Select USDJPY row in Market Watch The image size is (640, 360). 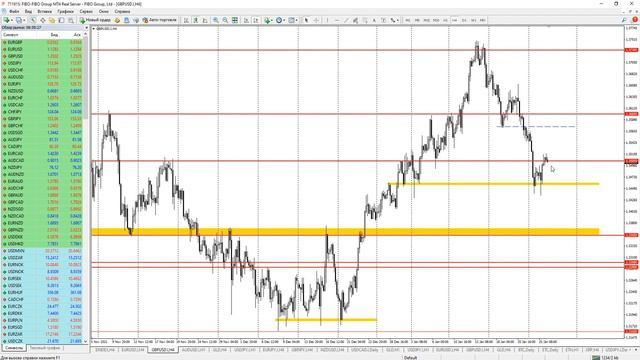click(x=42, y=63)
